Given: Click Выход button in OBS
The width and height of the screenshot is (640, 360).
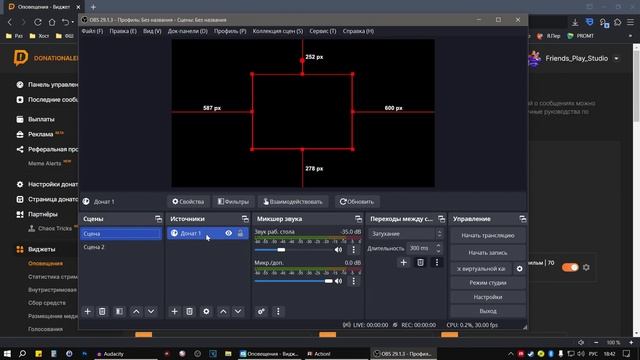Looking at the screenshot, I should (488, 311).
